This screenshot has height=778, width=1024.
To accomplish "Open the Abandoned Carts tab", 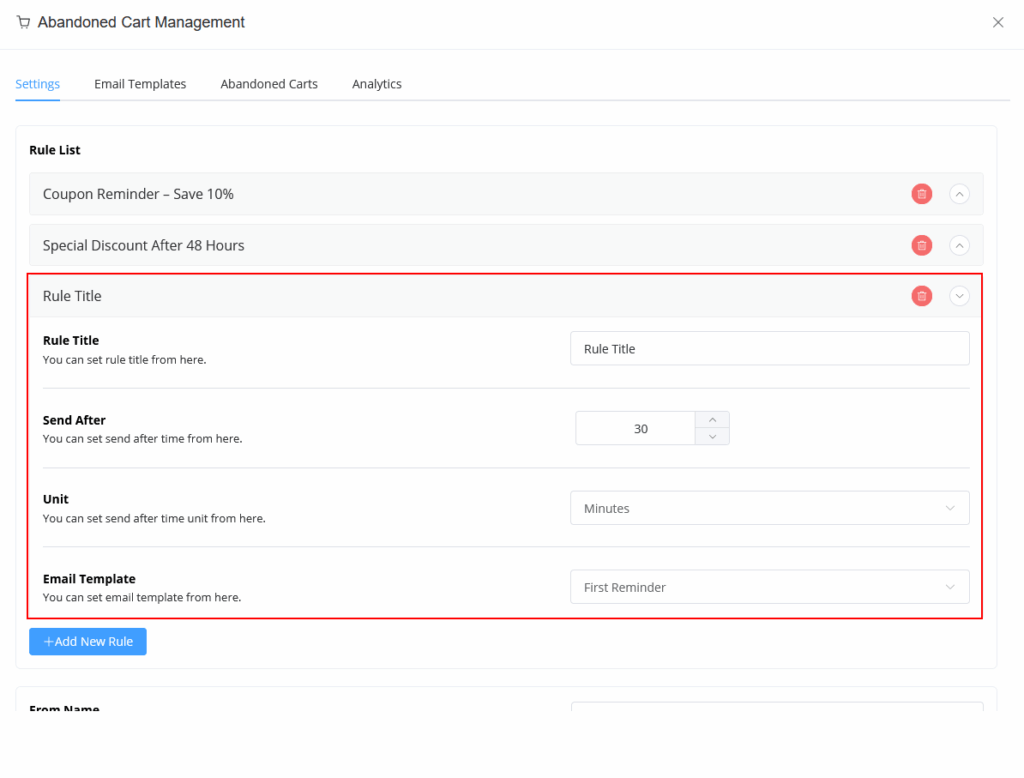I will pos(269,84).
